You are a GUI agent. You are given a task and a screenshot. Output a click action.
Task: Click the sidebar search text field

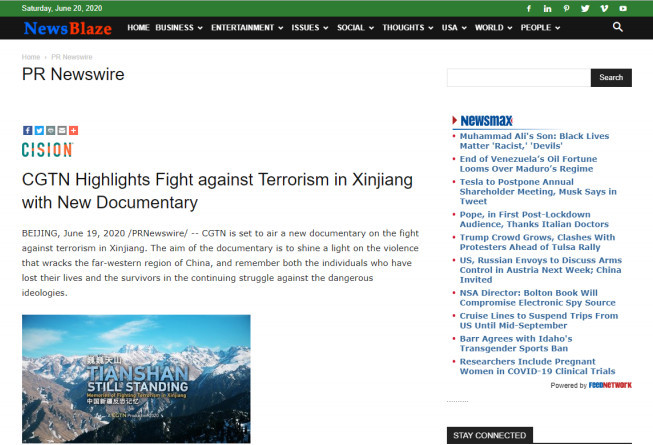coord(518,77)
